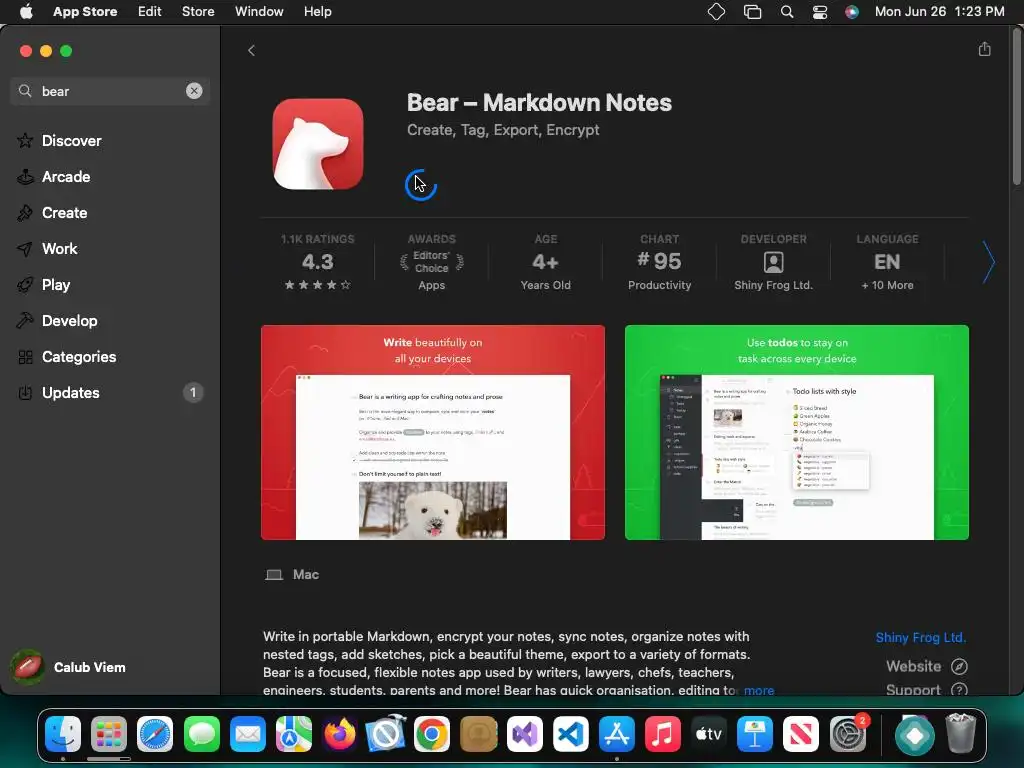Open the Help menu

[317, 12]
